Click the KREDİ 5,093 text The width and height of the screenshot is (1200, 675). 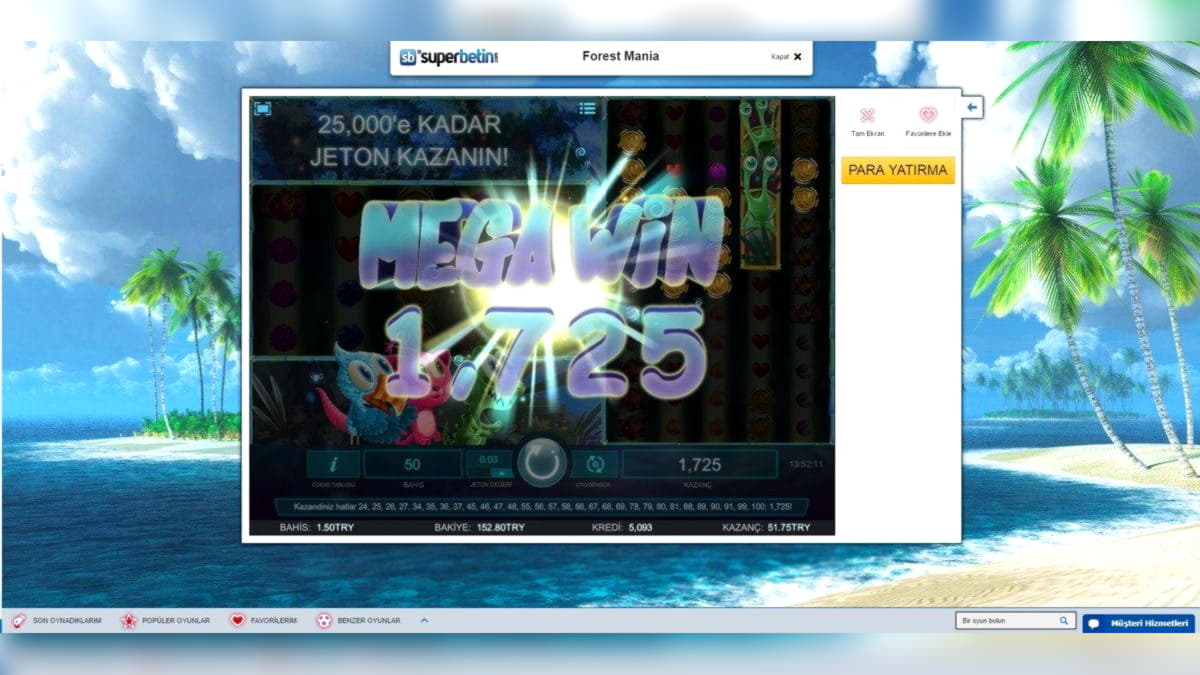pos(623,527)
